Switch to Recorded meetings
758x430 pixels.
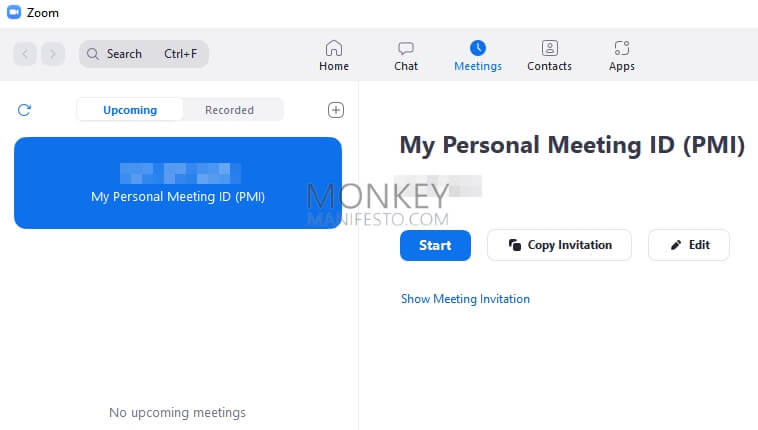(x=230, y=110)
